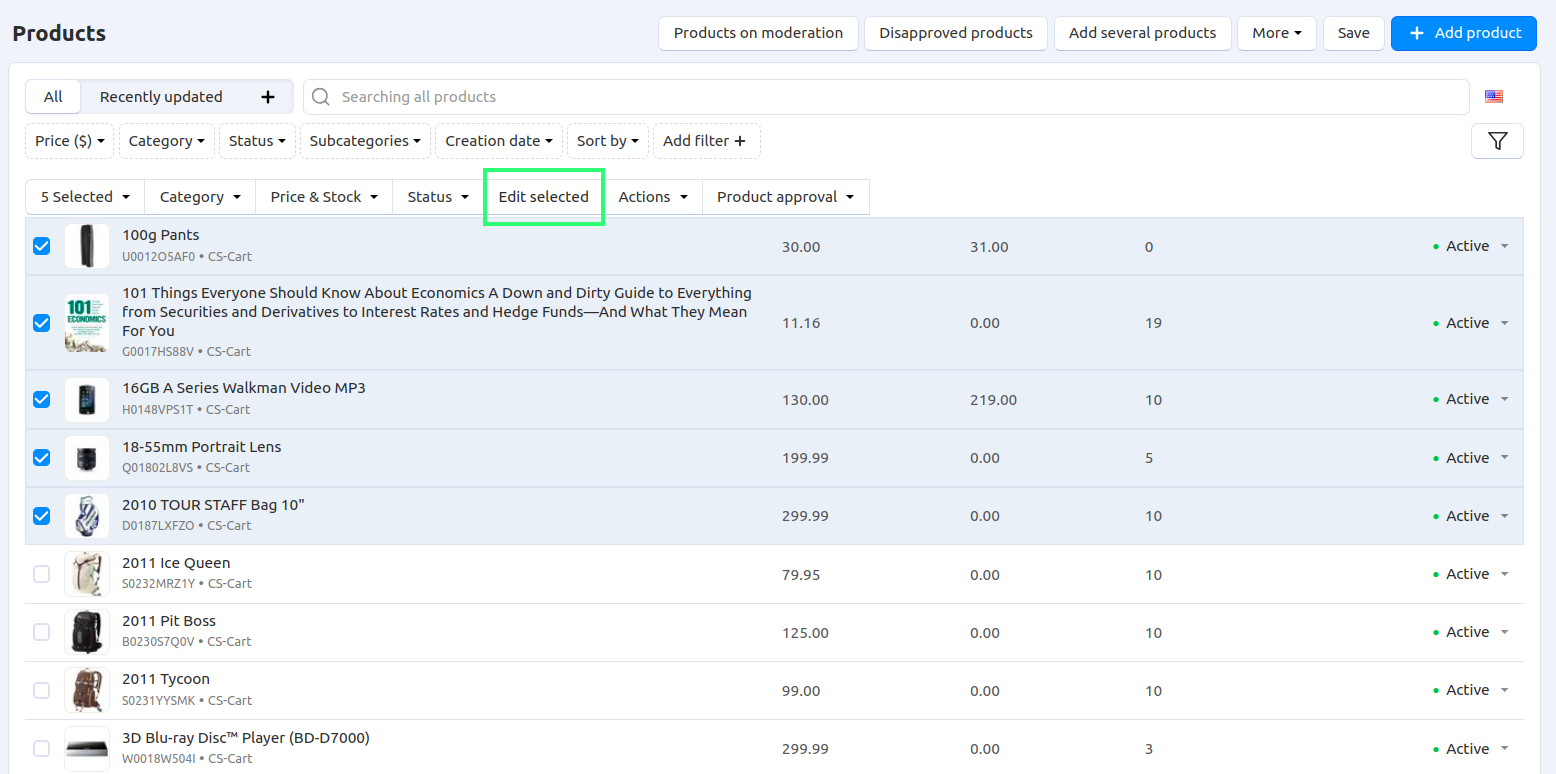Change Active status of 100g Pants
Viewport: 1556px width, 774px height.
point(1471,246)
